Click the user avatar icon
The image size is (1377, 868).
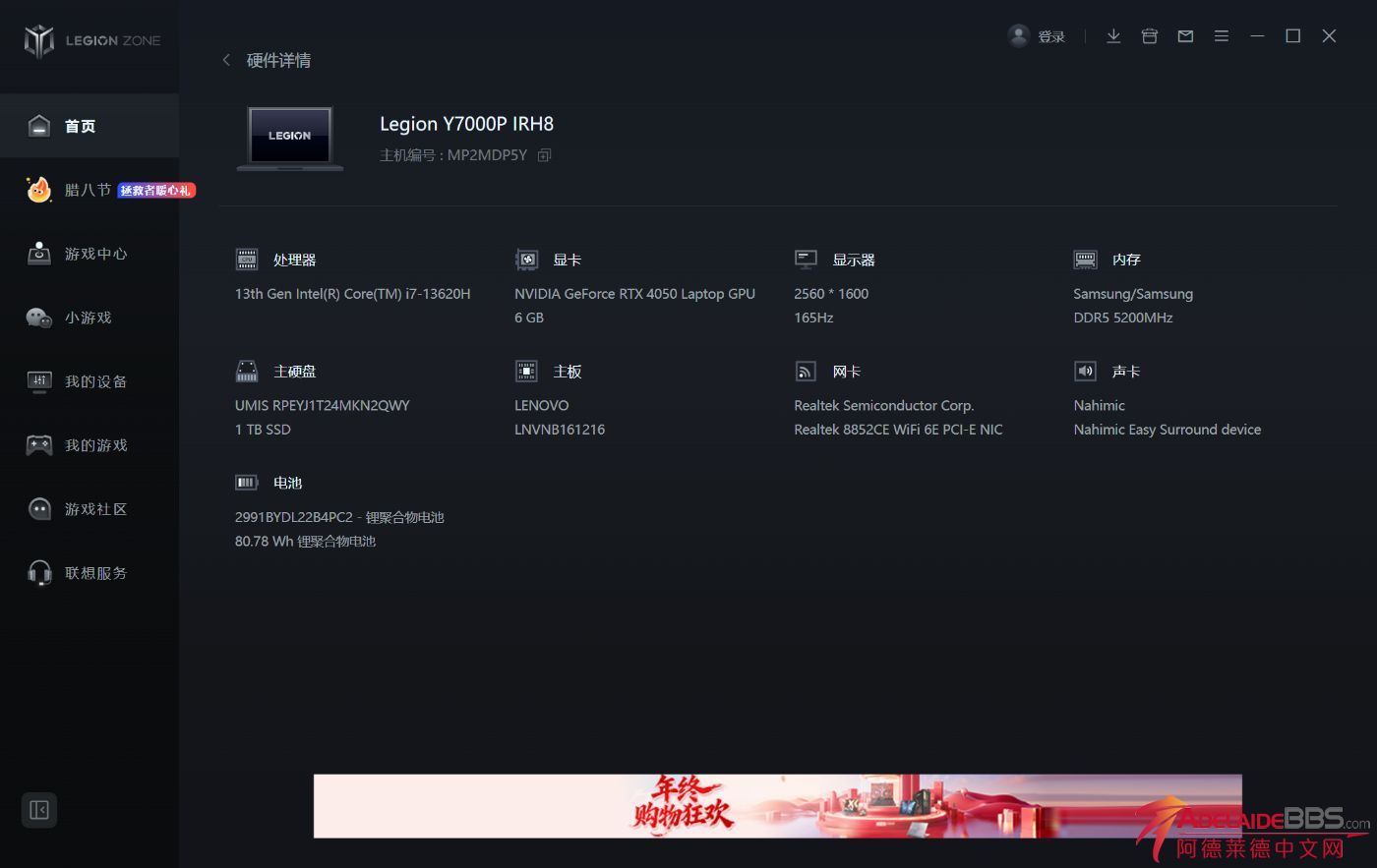click(1019, 36)
